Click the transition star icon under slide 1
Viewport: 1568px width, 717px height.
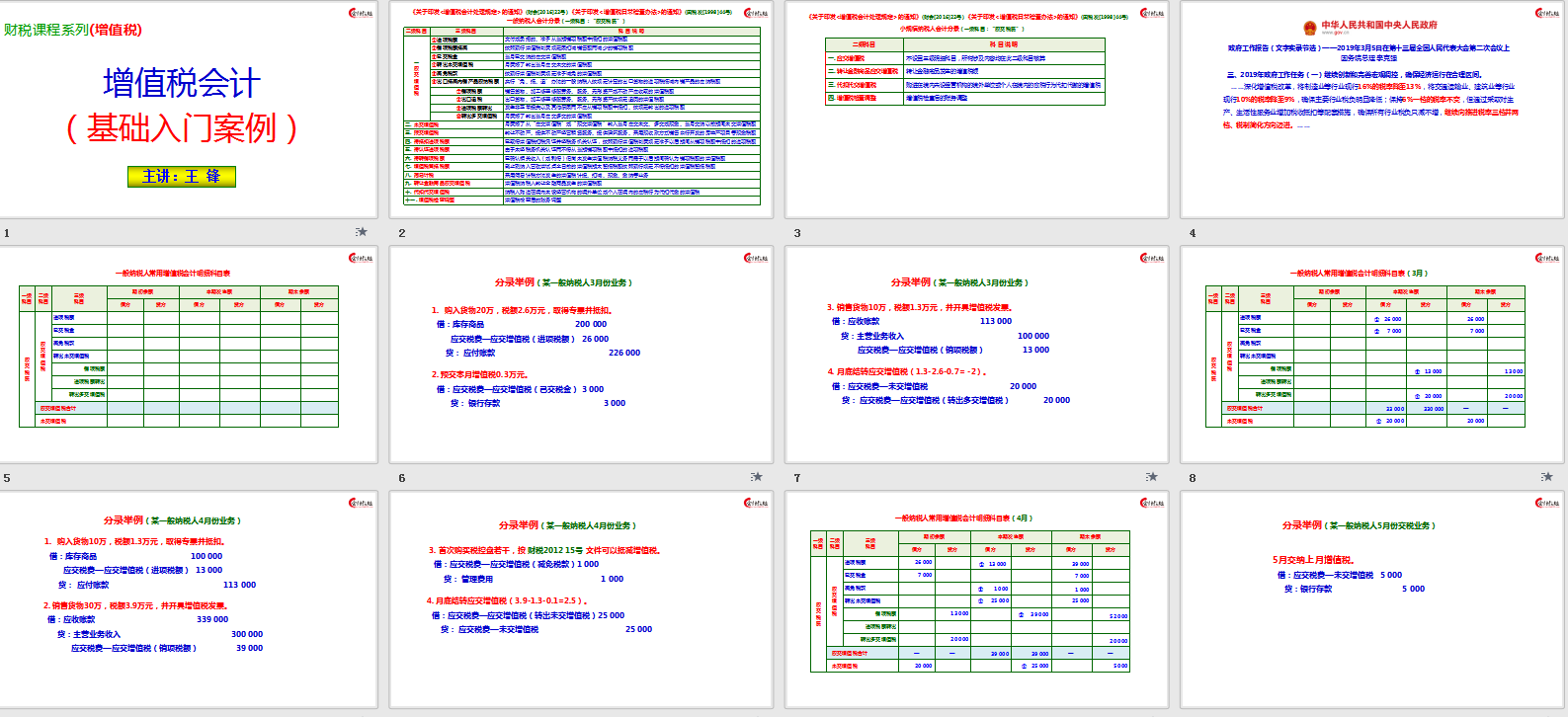(x=362, y=232)
